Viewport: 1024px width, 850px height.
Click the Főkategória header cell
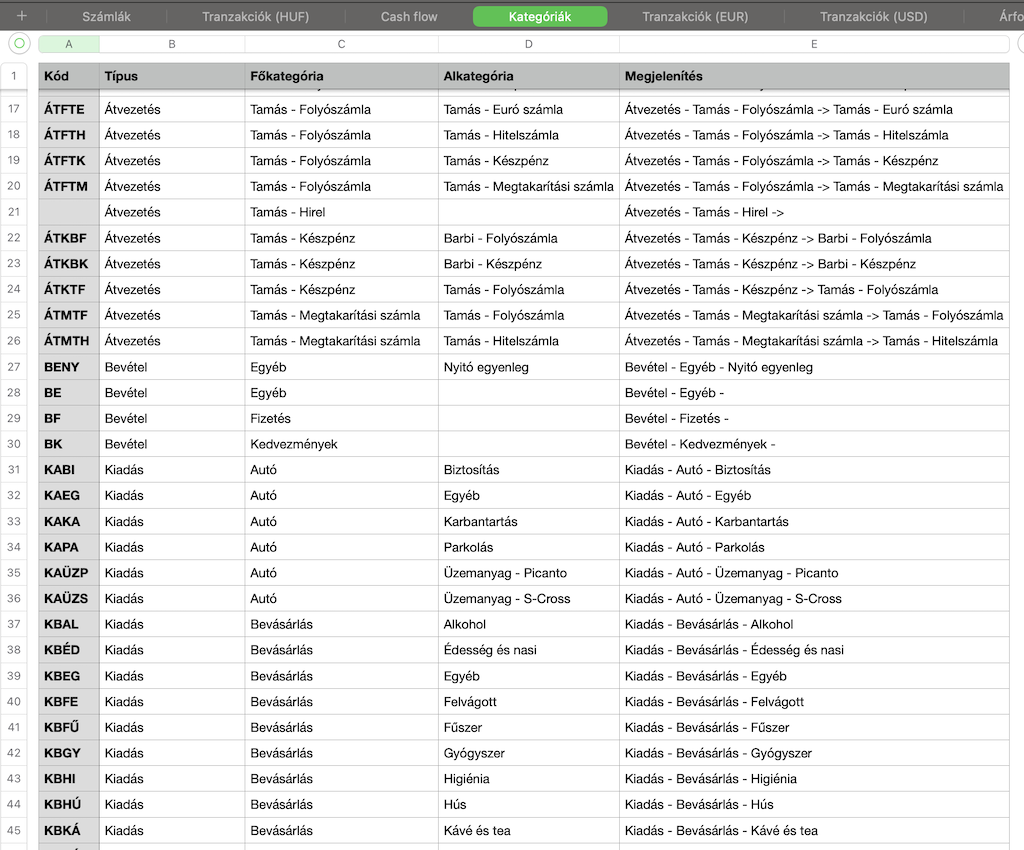click(x=341, y=76)
